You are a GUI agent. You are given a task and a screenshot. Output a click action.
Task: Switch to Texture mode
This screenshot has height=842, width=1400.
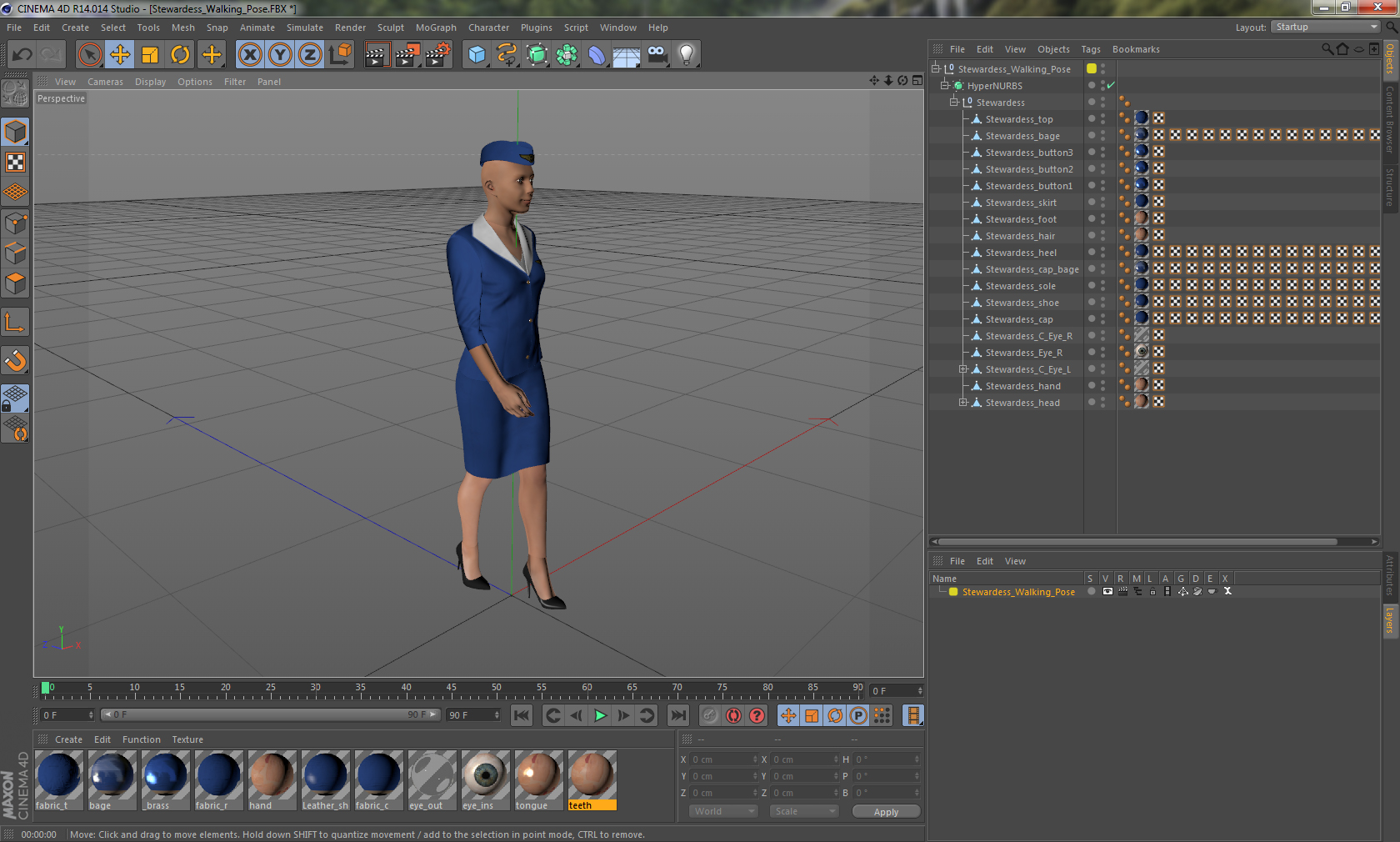coord(15,162)
